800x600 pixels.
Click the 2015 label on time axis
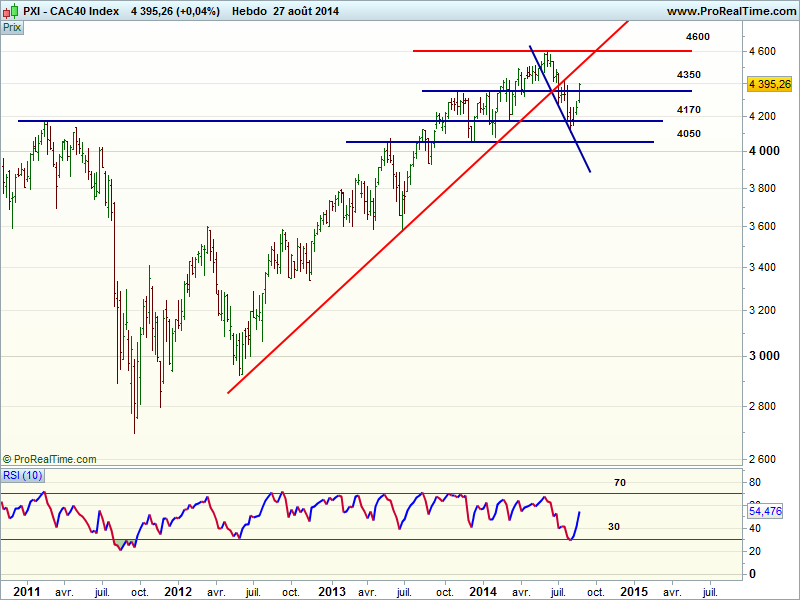click(634, 591)
